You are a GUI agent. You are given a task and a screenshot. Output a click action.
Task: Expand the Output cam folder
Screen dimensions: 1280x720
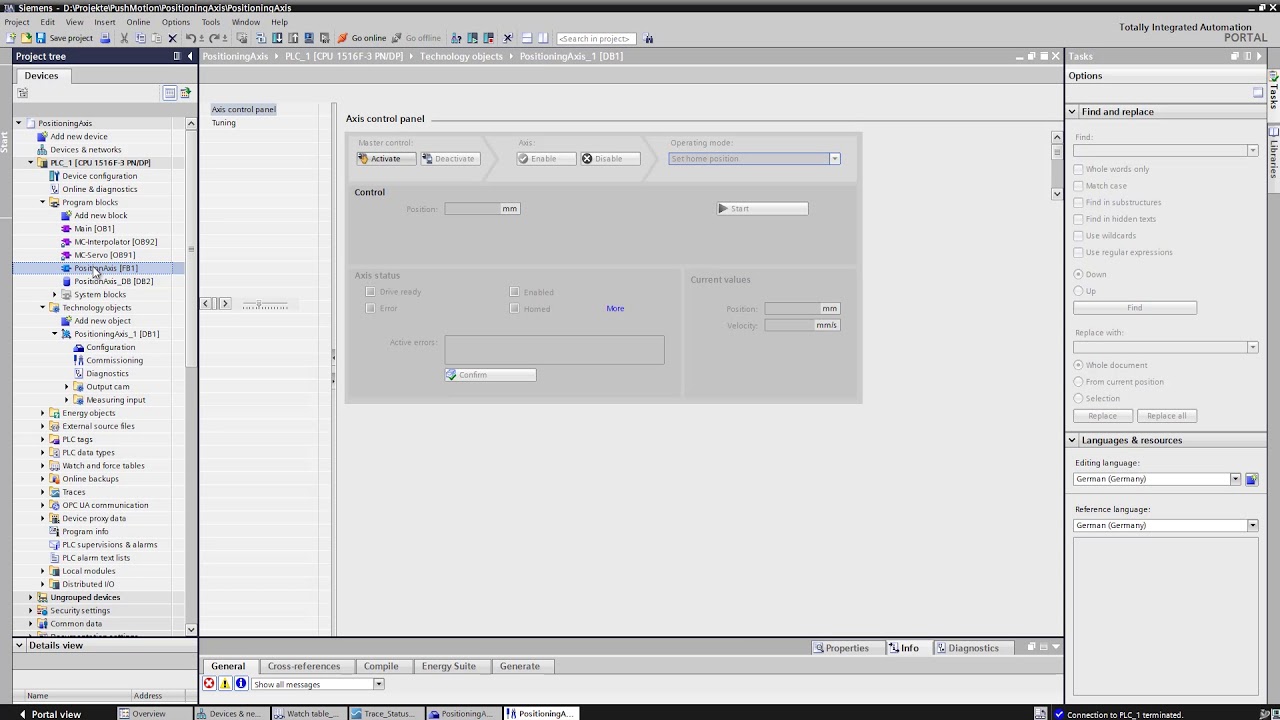tap(67, 387)
